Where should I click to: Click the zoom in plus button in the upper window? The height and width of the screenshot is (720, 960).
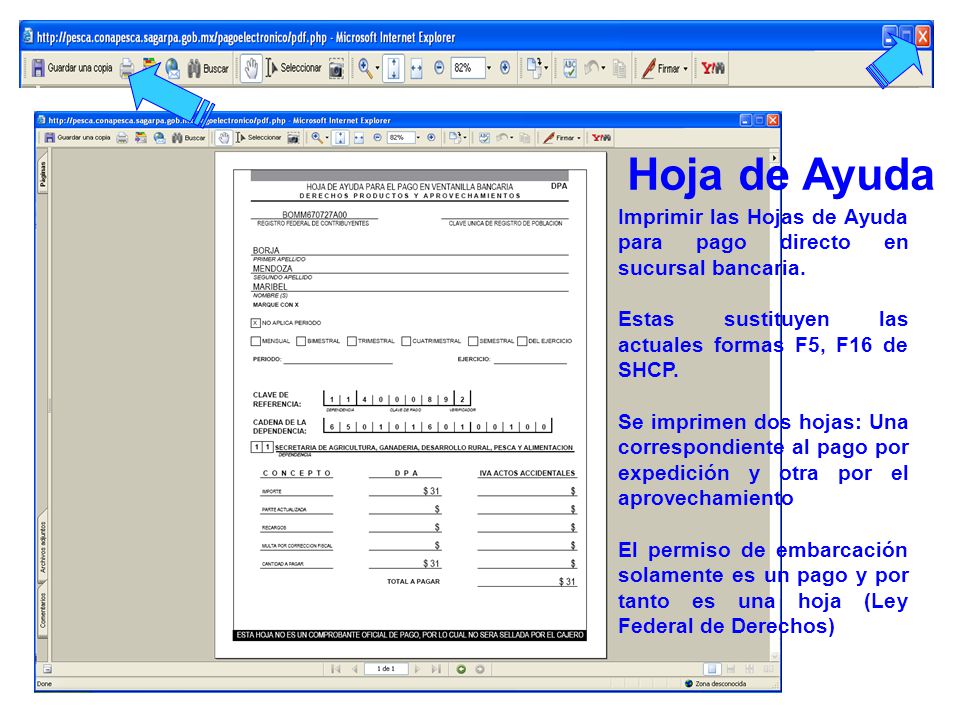coord(505,68)
